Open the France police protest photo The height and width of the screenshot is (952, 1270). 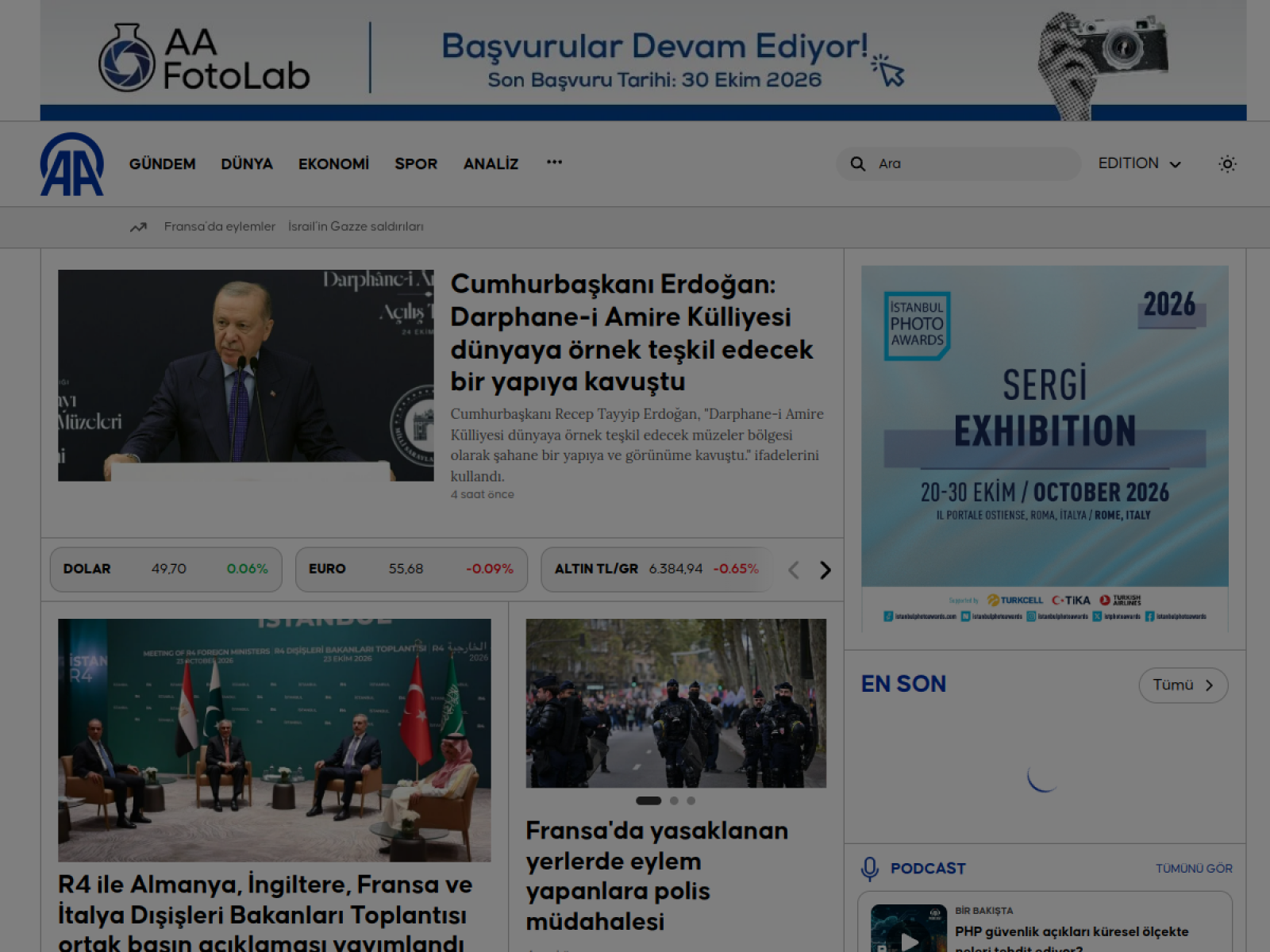tap(676, 703)
